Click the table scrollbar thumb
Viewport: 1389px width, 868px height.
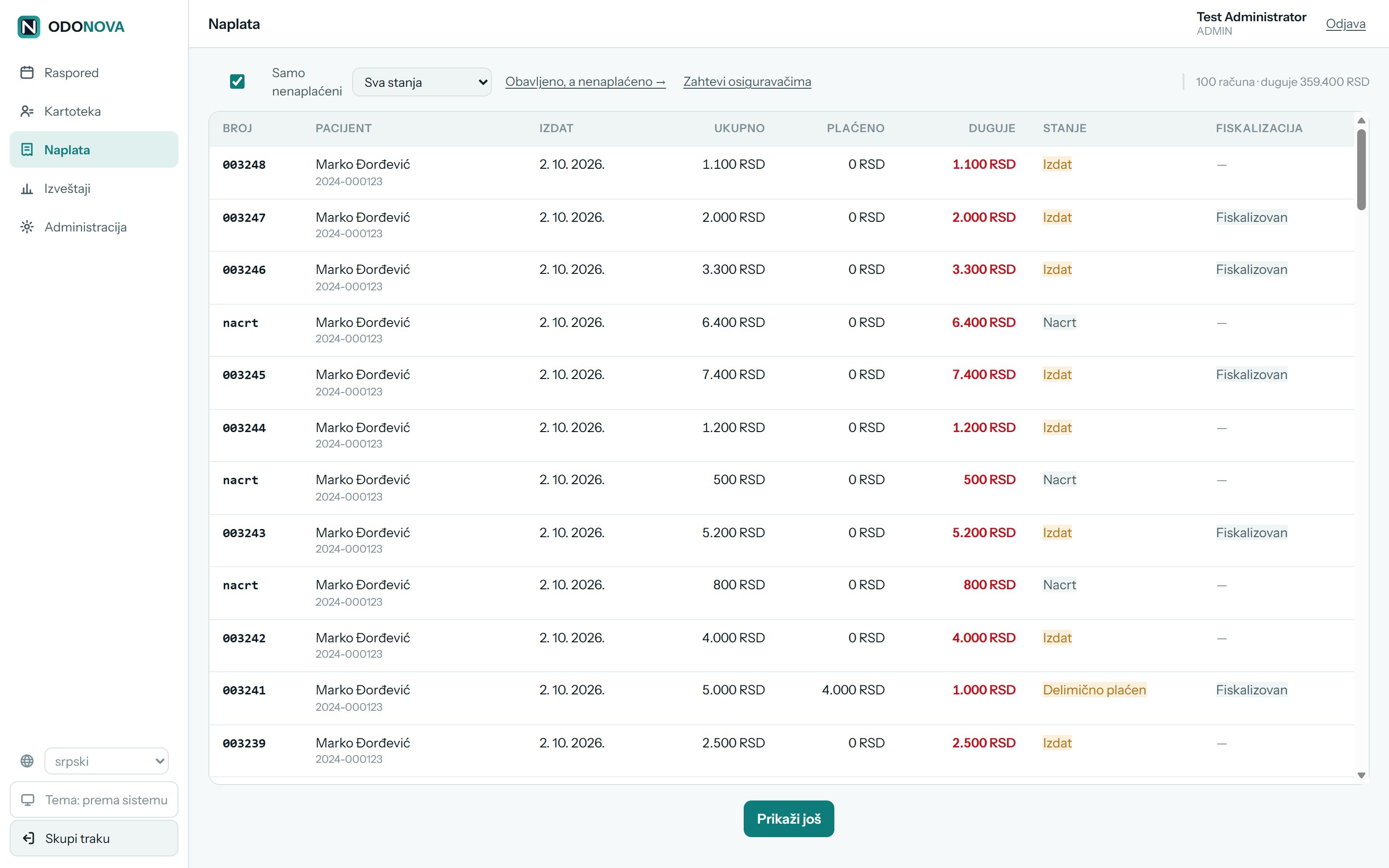[1361, 169]
